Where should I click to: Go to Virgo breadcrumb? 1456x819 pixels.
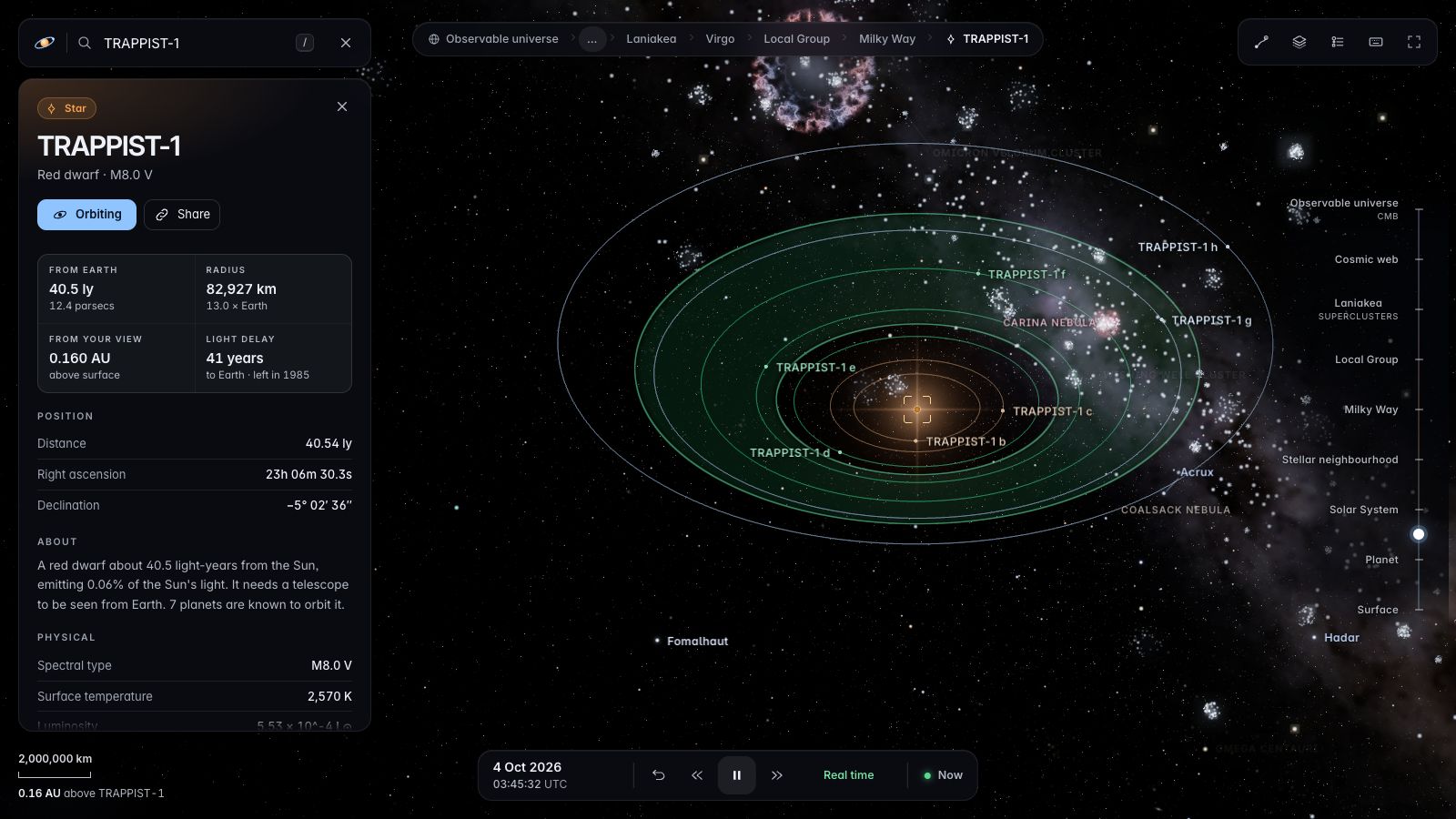(x=720, y=39)
